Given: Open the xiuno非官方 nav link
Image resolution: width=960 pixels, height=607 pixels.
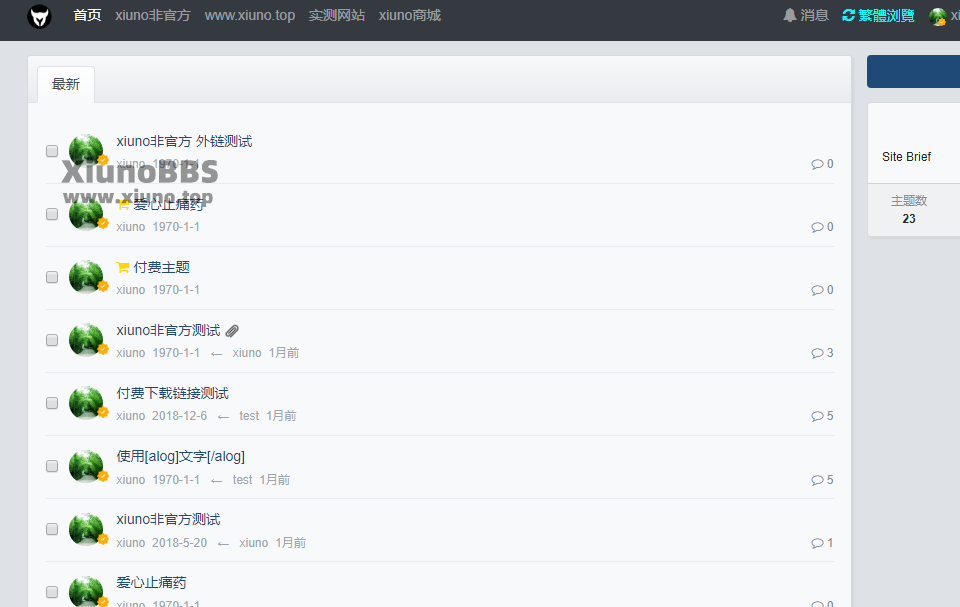Looking at the screenshot, I should pyautogui.click(x=152, y=15).
